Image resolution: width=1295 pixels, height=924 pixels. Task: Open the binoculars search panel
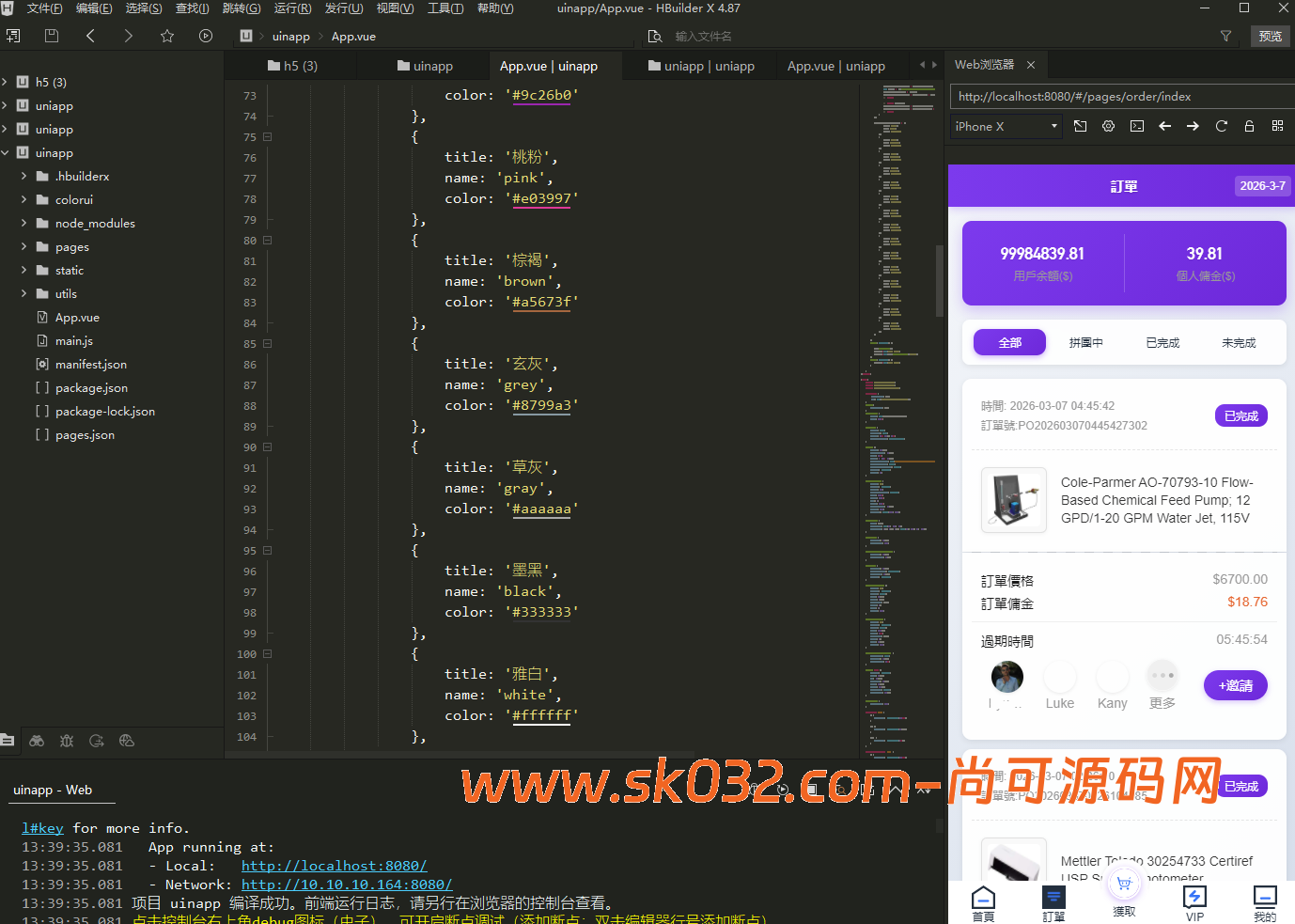[x=37, y=741]
